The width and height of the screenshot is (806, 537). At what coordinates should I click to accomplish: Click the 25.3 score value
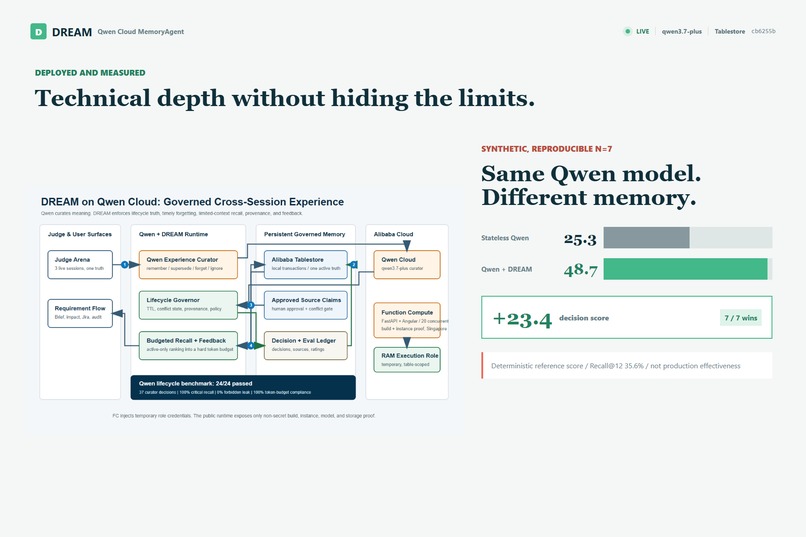coord(580,239)
